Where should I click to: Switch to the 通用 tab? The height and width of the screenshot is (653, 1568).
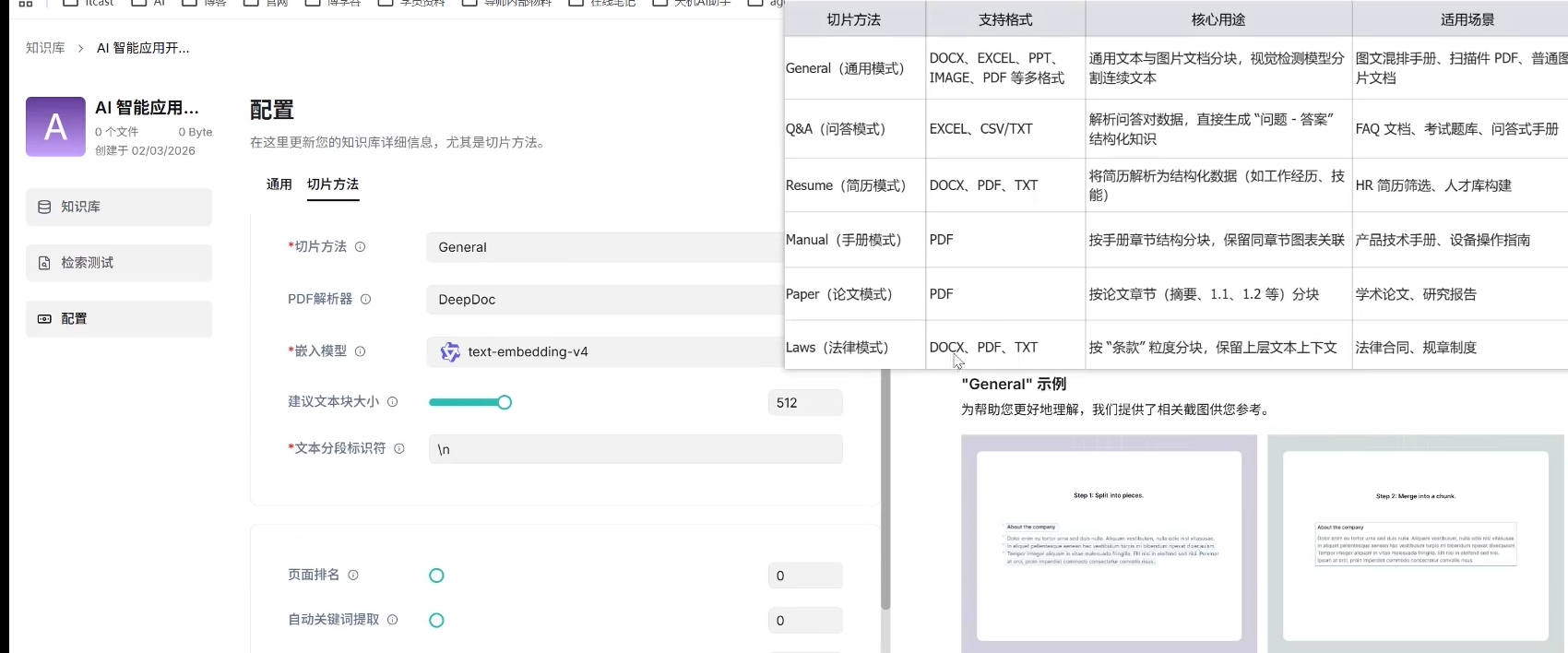click(279, 184)
